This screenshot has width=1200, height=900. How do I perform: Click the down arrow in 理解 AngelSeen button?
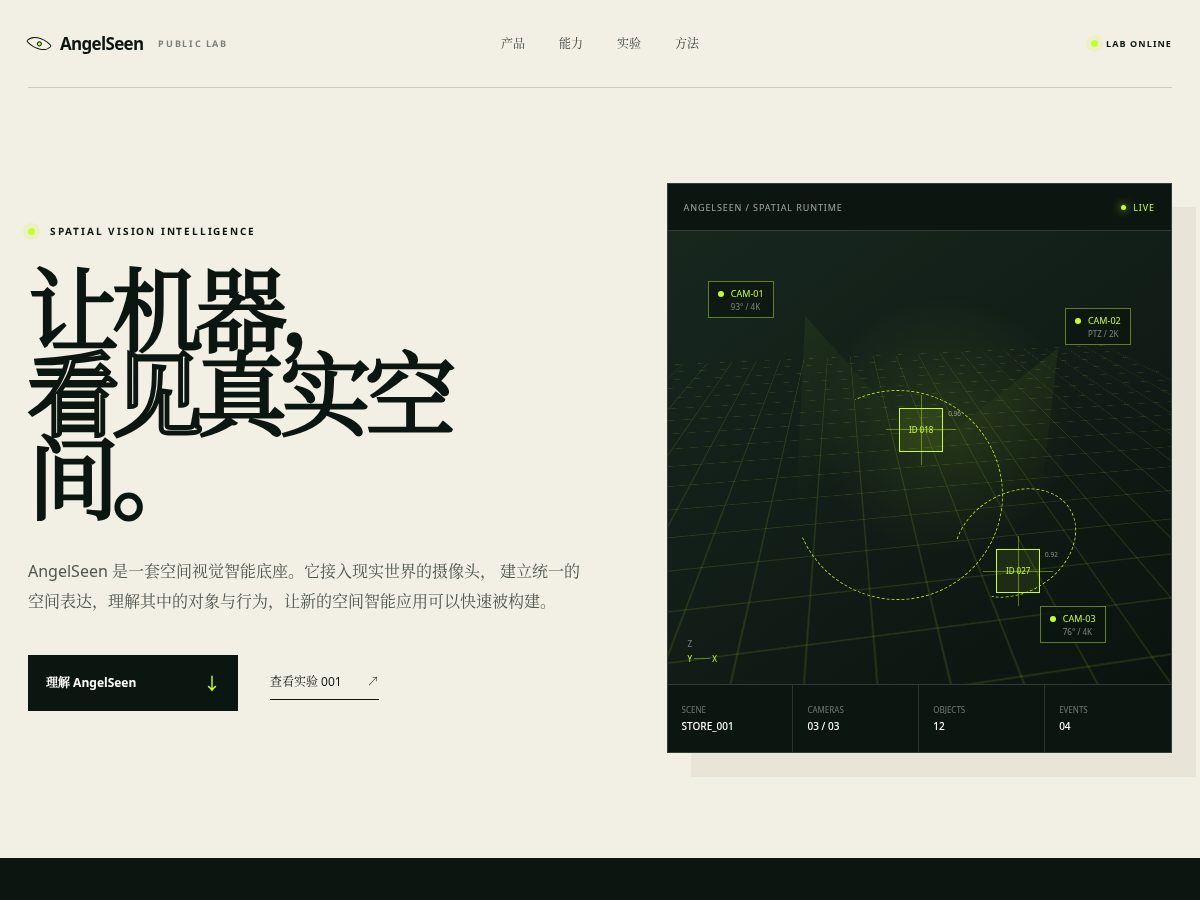pos(212,683)
